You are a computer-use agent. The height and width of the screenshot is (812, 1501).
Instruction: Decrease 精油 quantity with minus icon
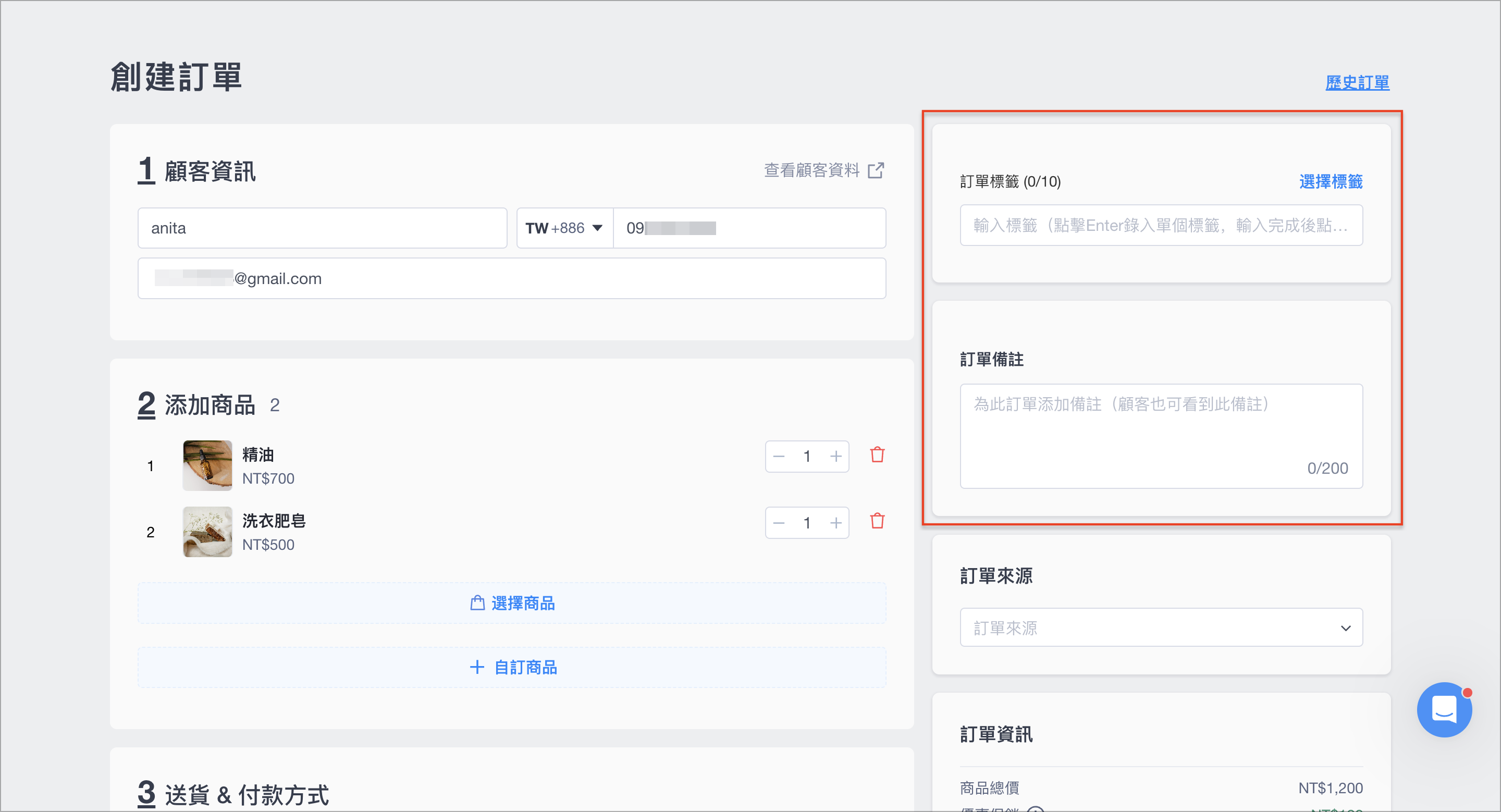779,457
